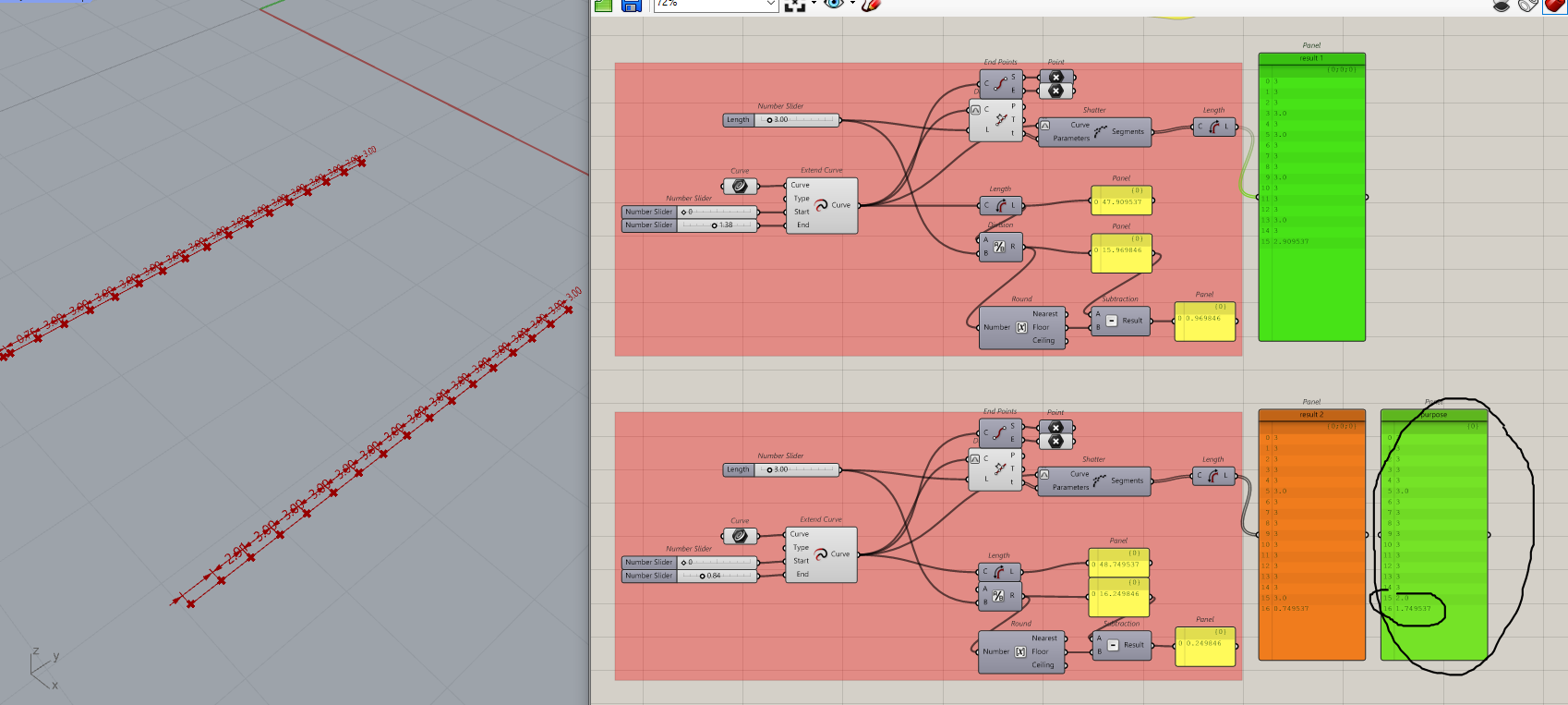
Task: Click the Number Slider set to 1.38
Action: [x=690, y=225]
